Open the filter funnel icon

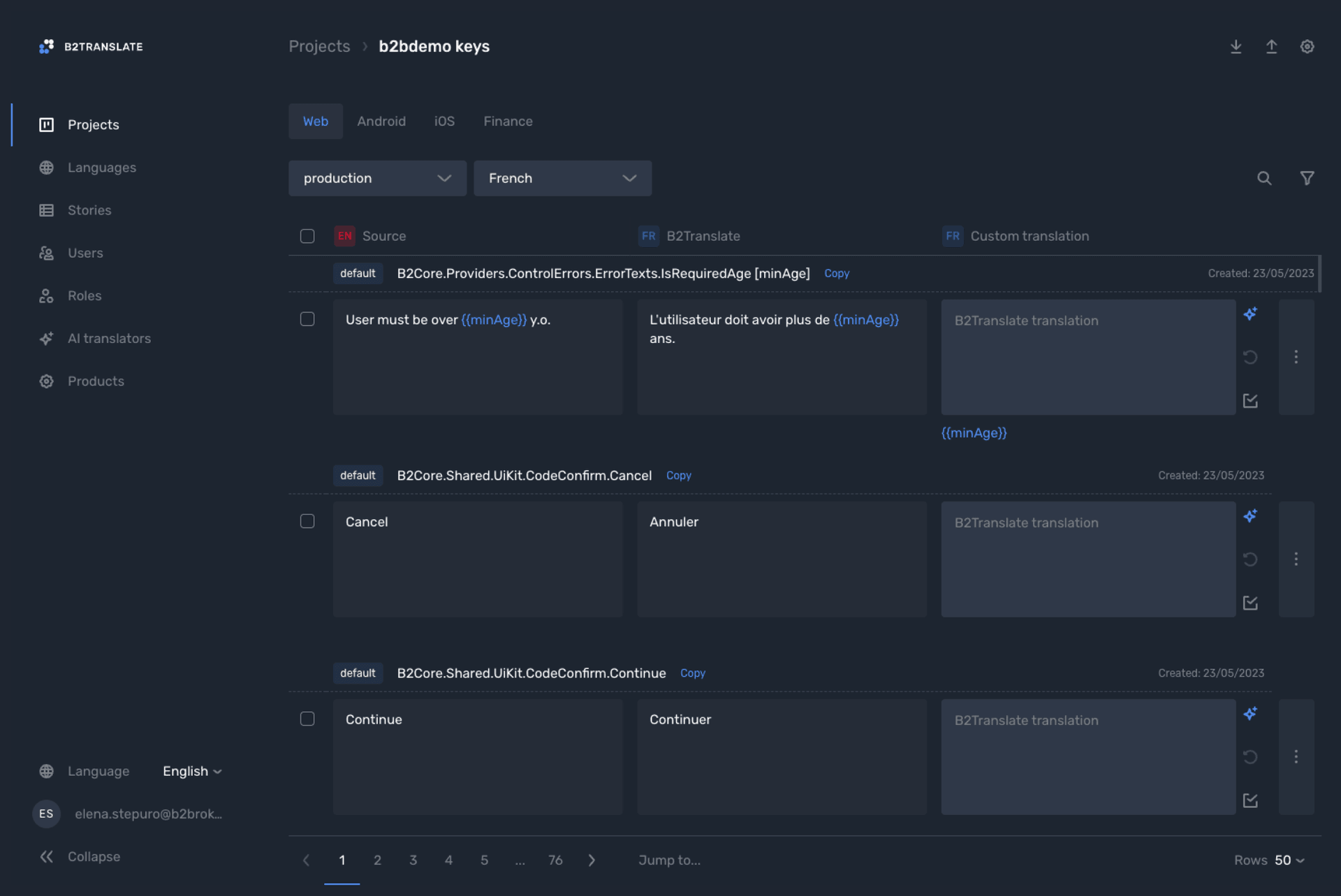[x=1306, y=178]
